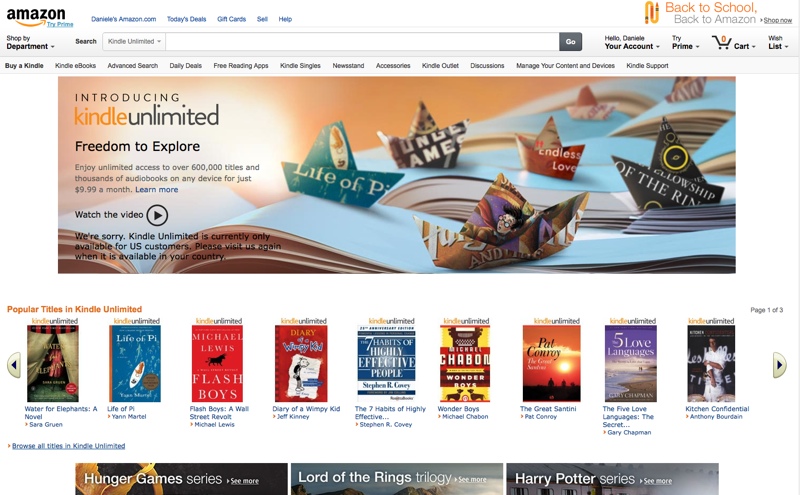Open the Kindle Unlimited search category dropdown
The height and width of the screenshot is (495, 800).
[x=134, y=41]
